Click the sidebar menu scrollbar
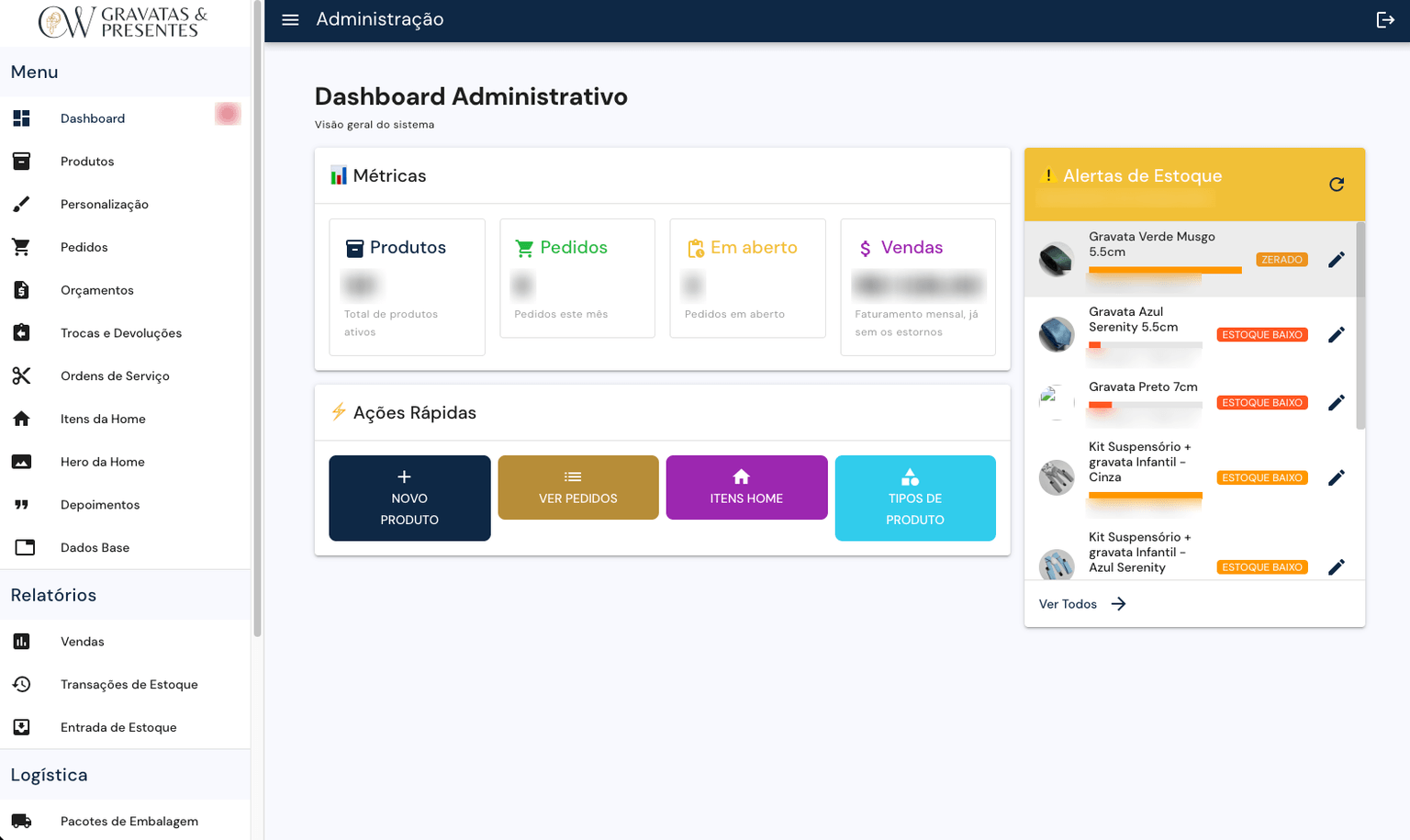Screen dimensions: 1410x840 pos(258,318)
